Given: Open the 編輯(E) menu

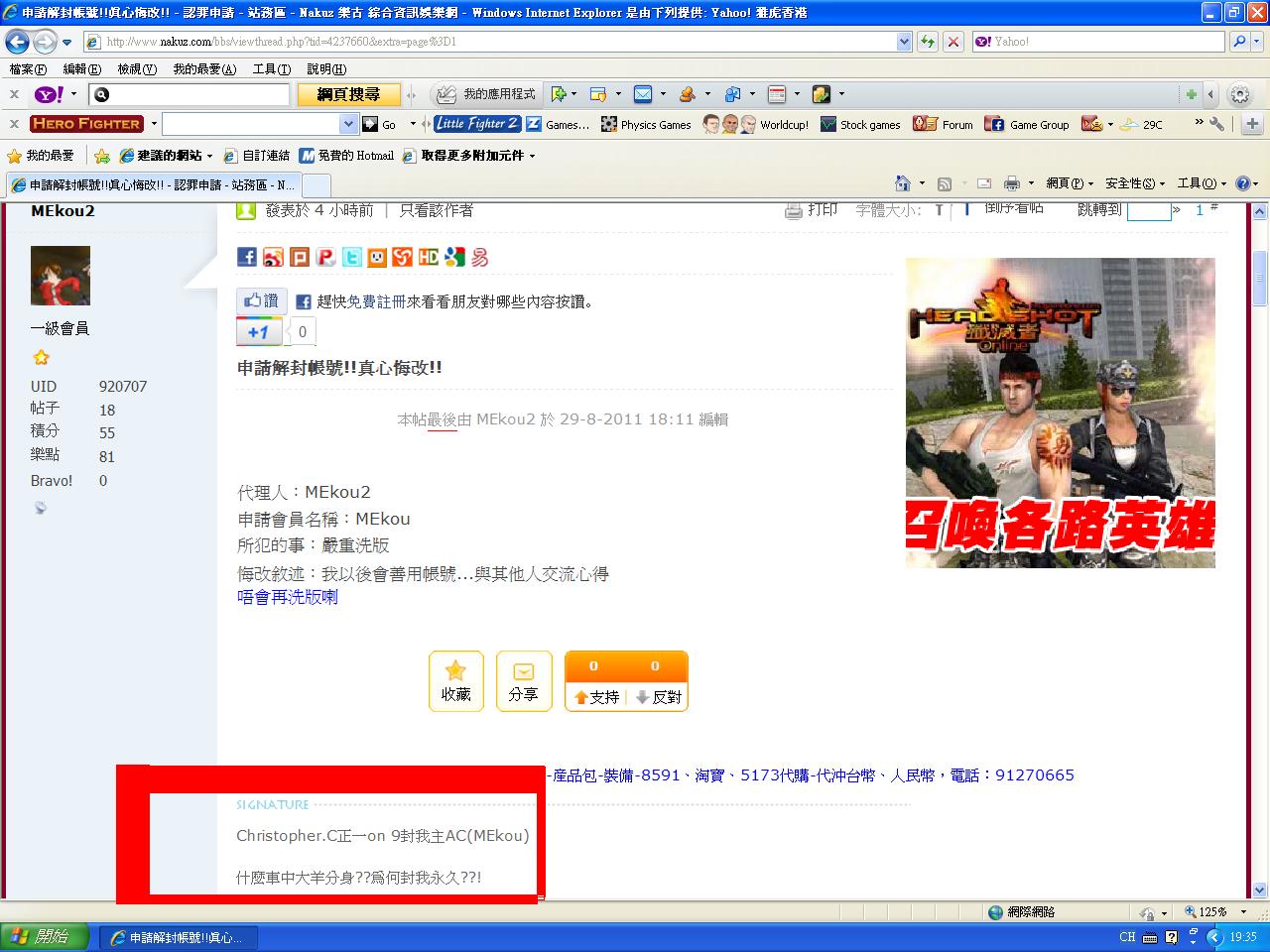Looking at the screenshot, I should click(x=81, y=69).
